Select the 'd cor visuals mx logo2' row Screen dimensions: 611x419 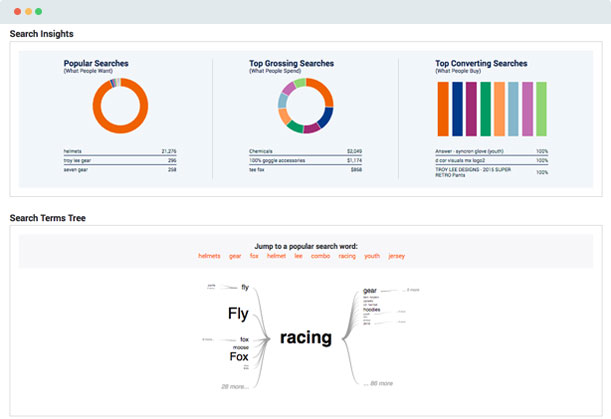click(x=491, y=161)
